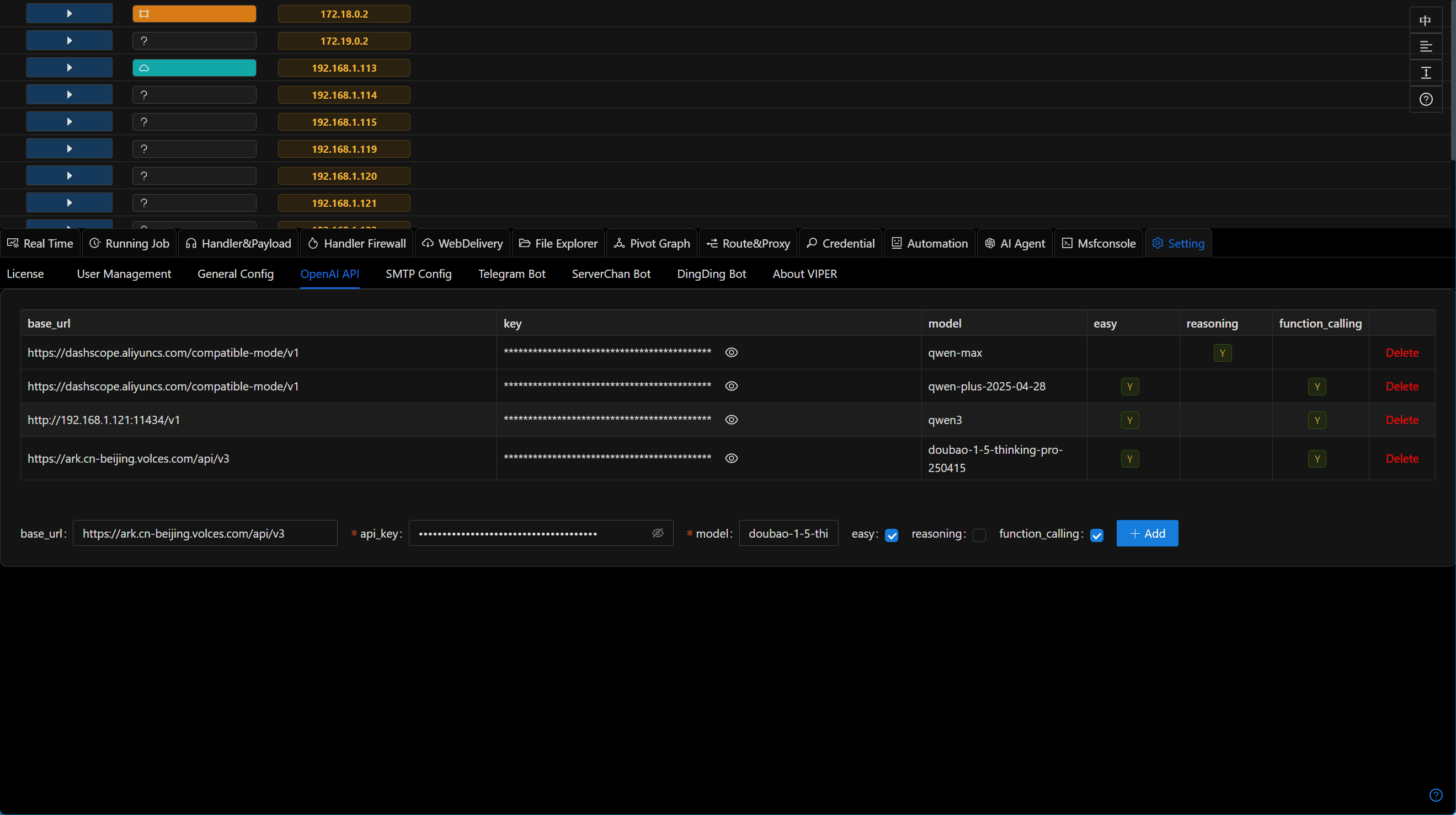
Task: Expand the 192.168.1.119 host row
Action: 70,149
